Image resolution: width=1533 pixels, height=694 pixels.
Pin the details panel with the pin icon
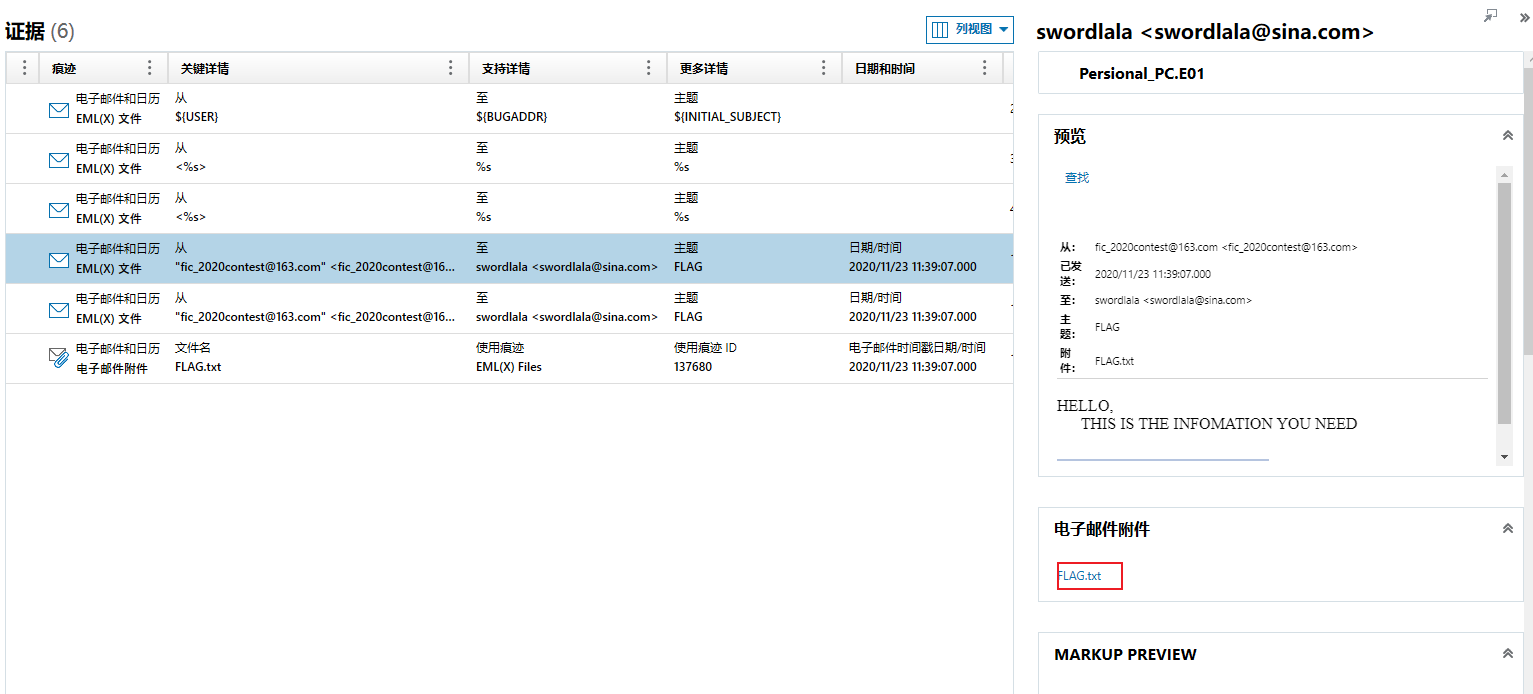1490,16
